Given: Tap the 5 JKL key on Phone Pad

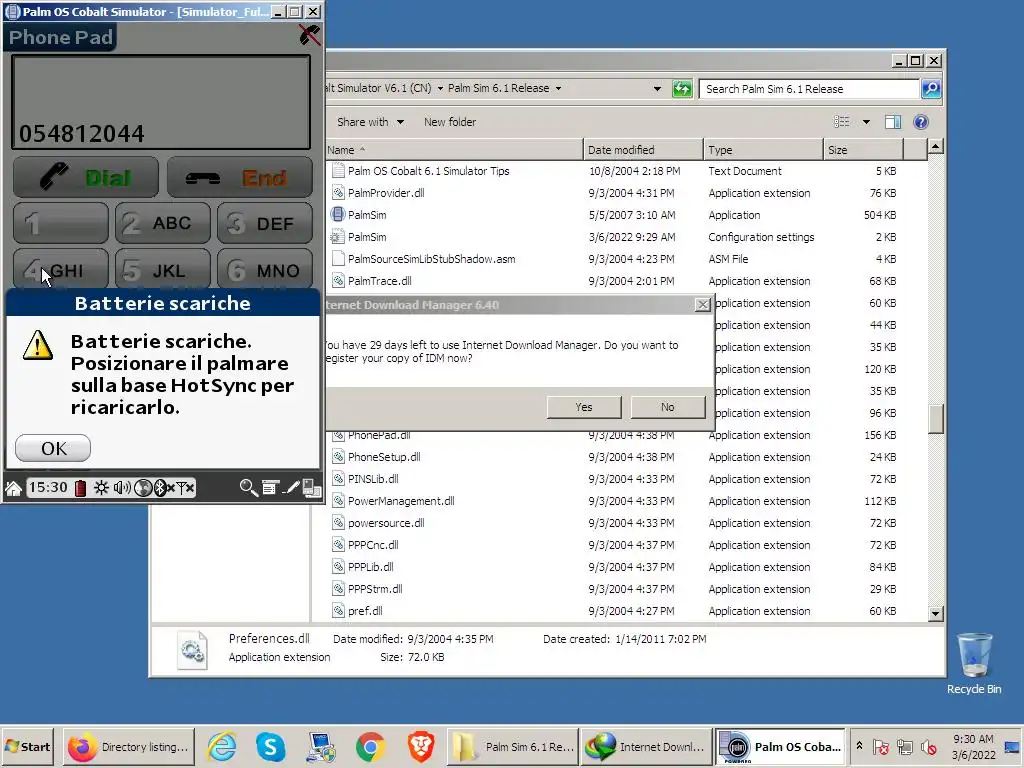Looking at the screenshot, I should [163, 269].
